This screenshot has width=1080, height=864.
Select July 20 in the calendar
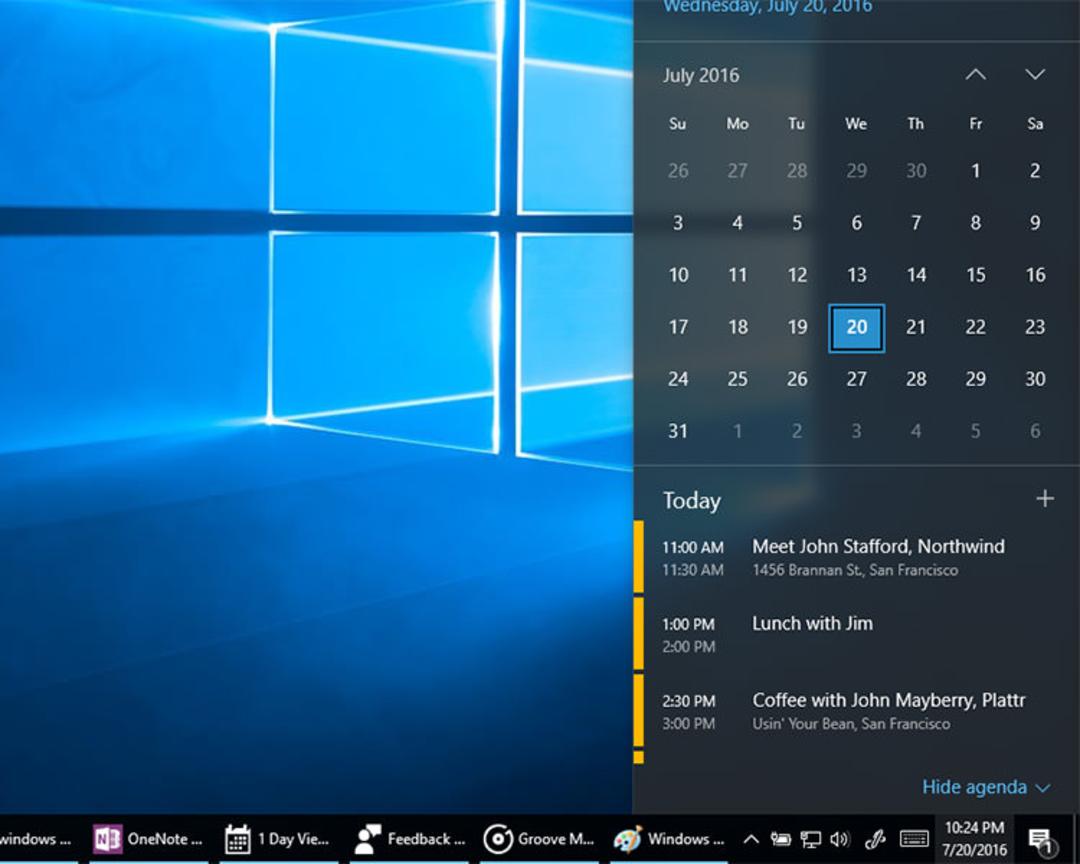(856, 327)
